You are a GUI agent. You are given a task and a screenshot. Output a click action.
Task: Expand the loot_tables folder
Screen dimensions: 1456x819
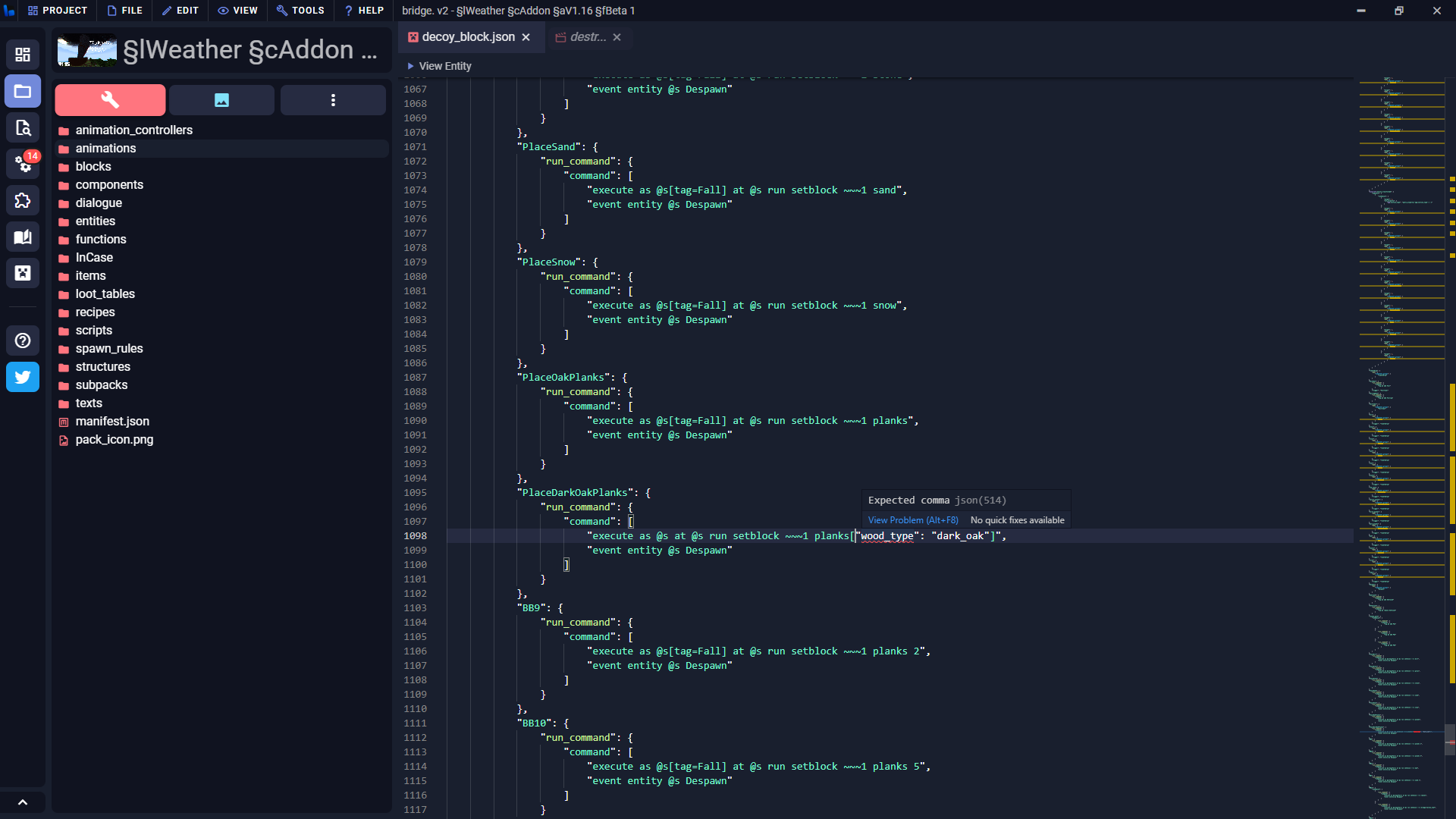(105, 293)
